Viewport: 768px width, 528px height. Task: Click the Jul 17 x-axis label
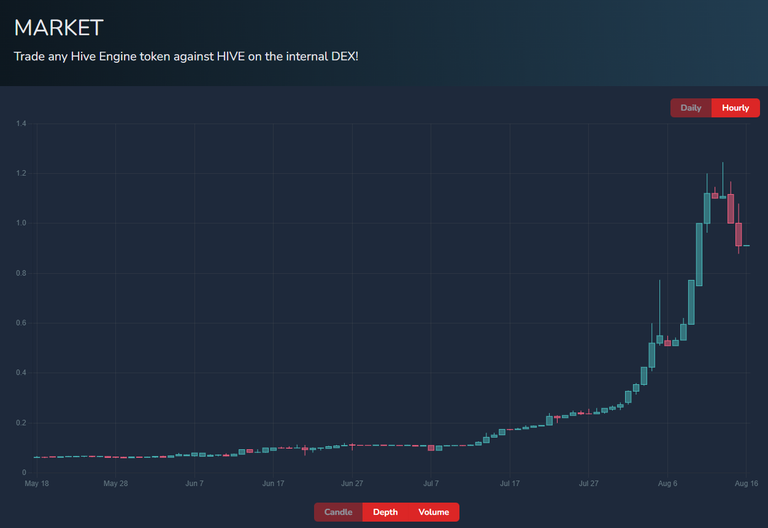click(x=510, y=483)
